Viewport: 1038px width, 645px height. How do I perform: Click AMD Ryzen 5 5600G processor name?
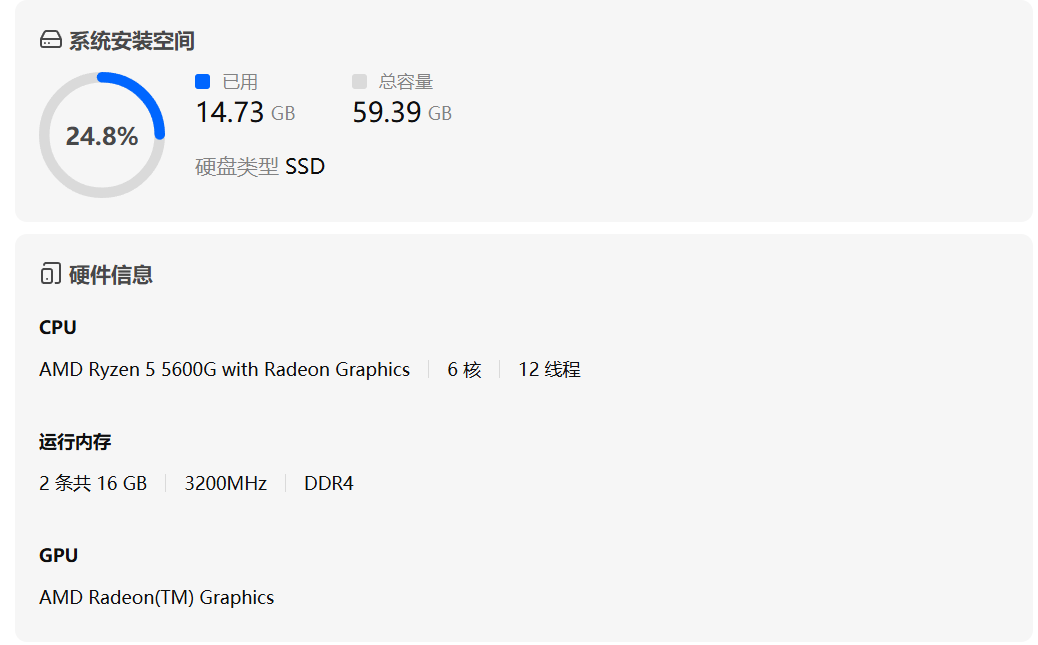224,369
